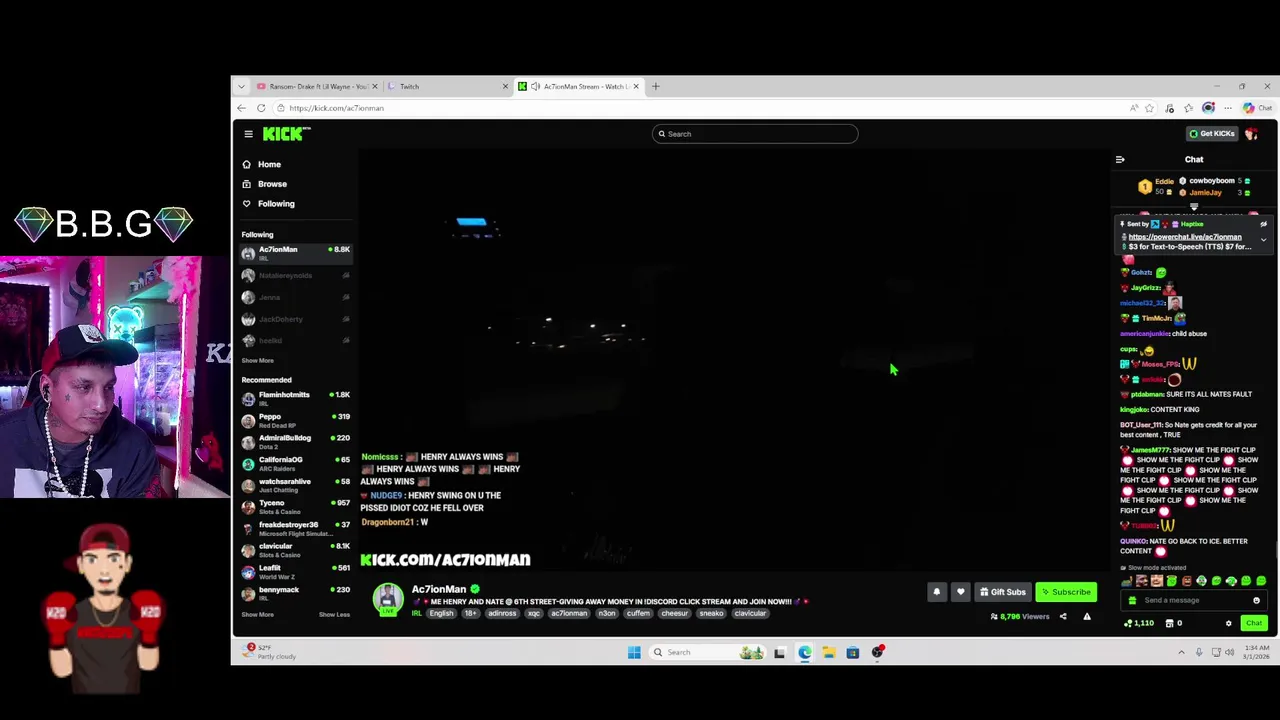Expand the gift leaderboard arrow
This screenshot has width=1280, height=720.
click(1194, 207)
